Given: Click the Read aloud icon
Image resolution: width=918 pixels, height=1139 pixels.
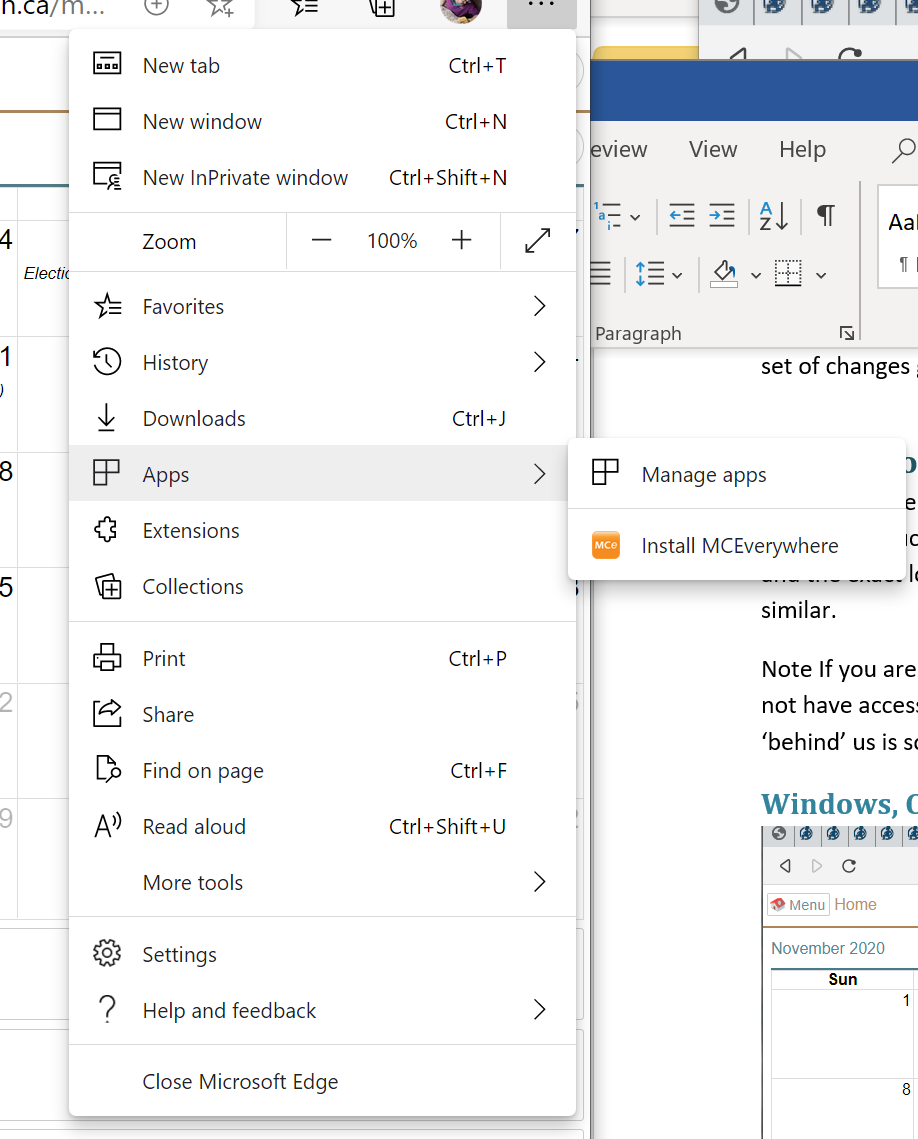Looking at the screenshot, I should [107, 825].
